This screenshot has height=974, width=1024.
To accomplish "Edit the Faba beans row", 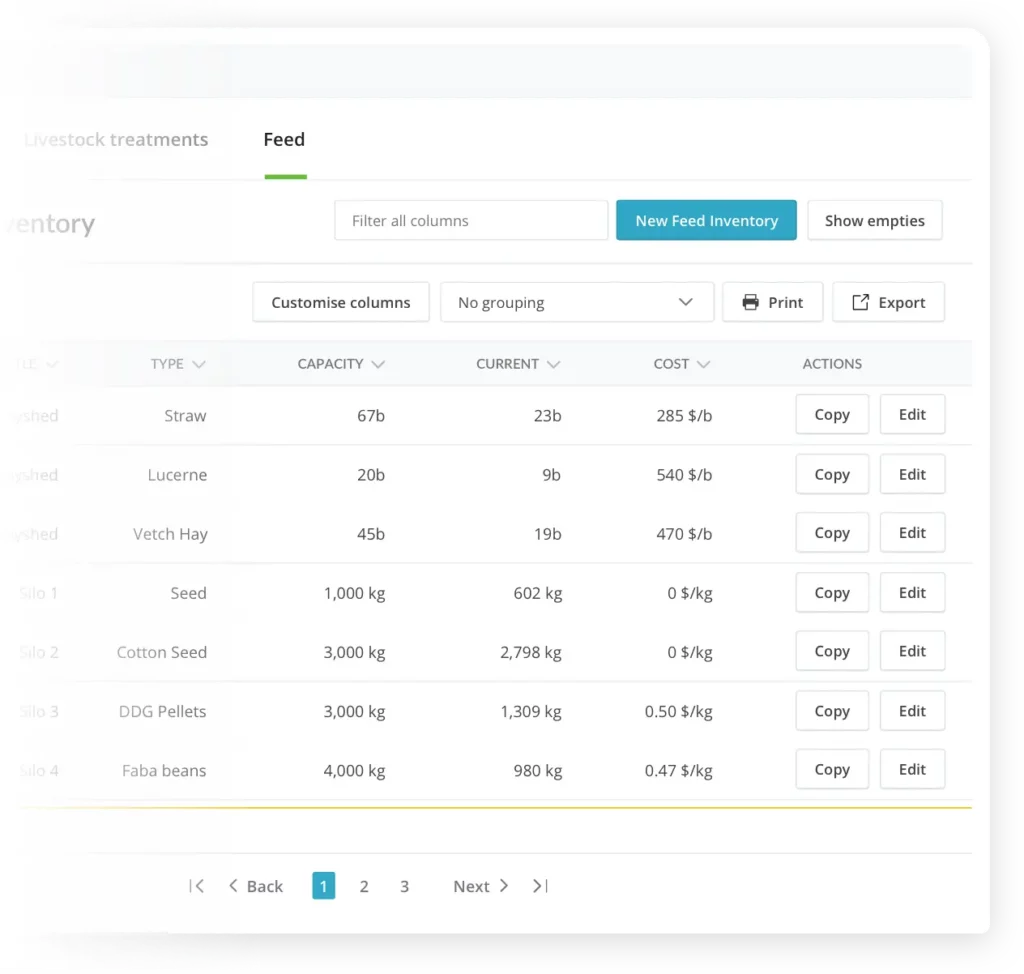I will tap(912, 769).
